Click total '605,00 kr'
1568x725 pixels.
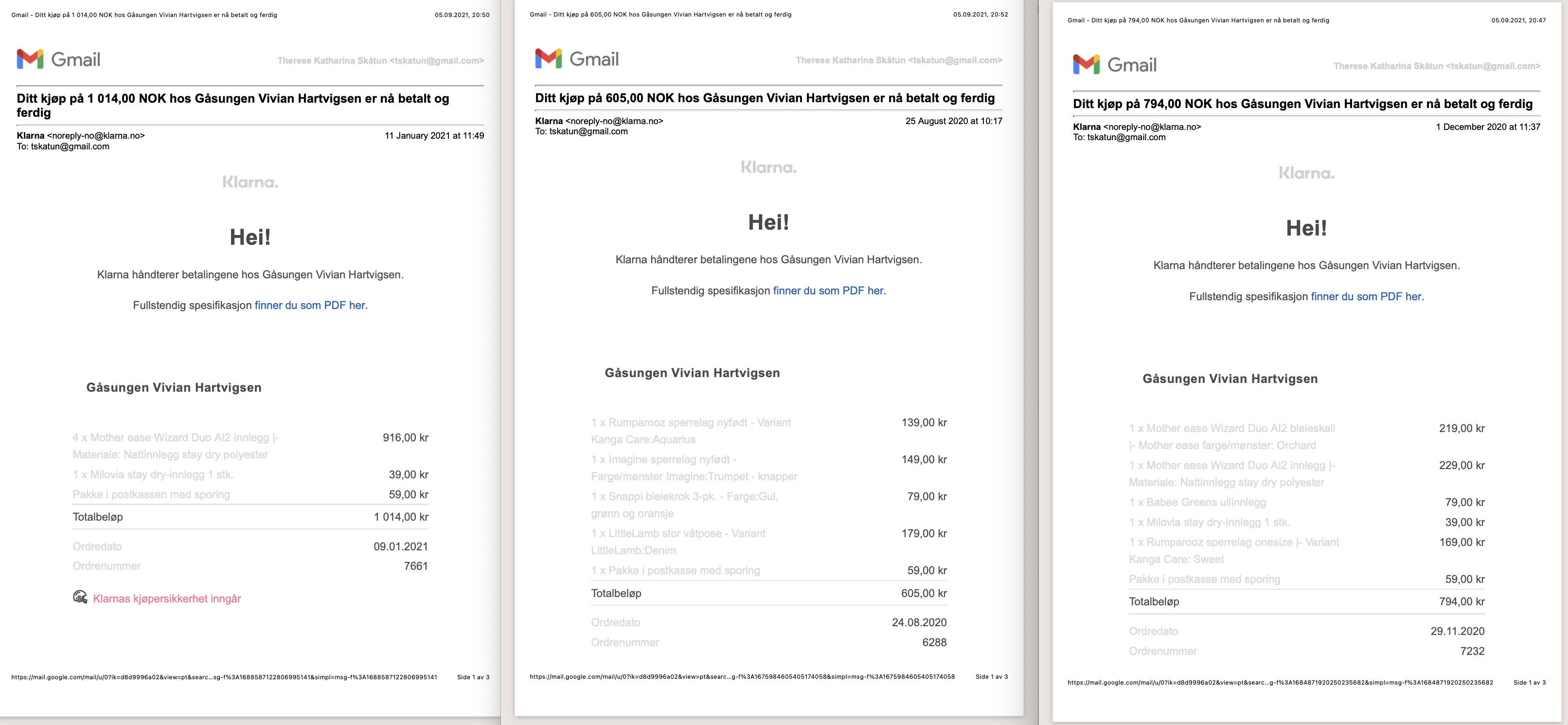(x=924, y=593)
